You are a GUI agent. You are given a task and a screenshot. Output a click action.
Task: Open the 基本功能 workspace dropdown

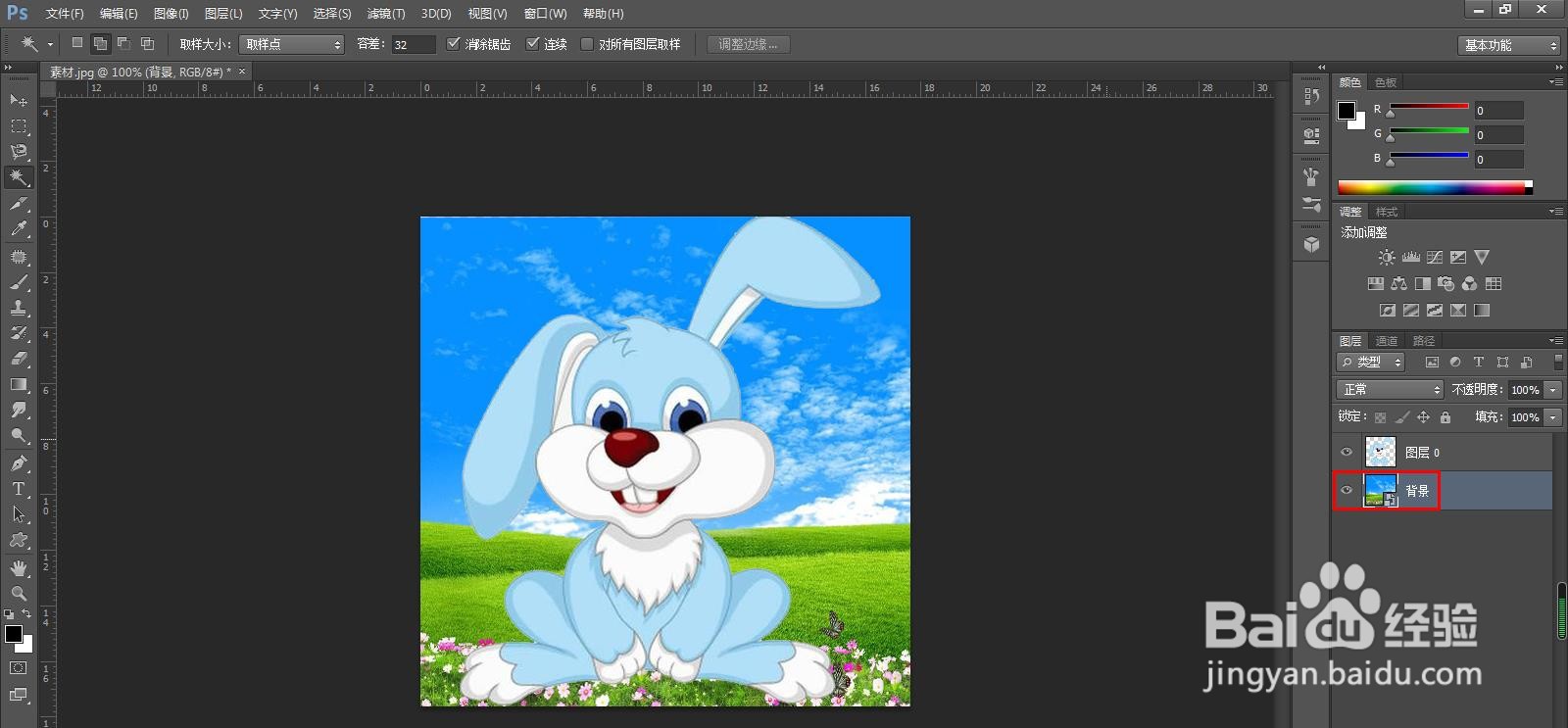coord(1508,45)
